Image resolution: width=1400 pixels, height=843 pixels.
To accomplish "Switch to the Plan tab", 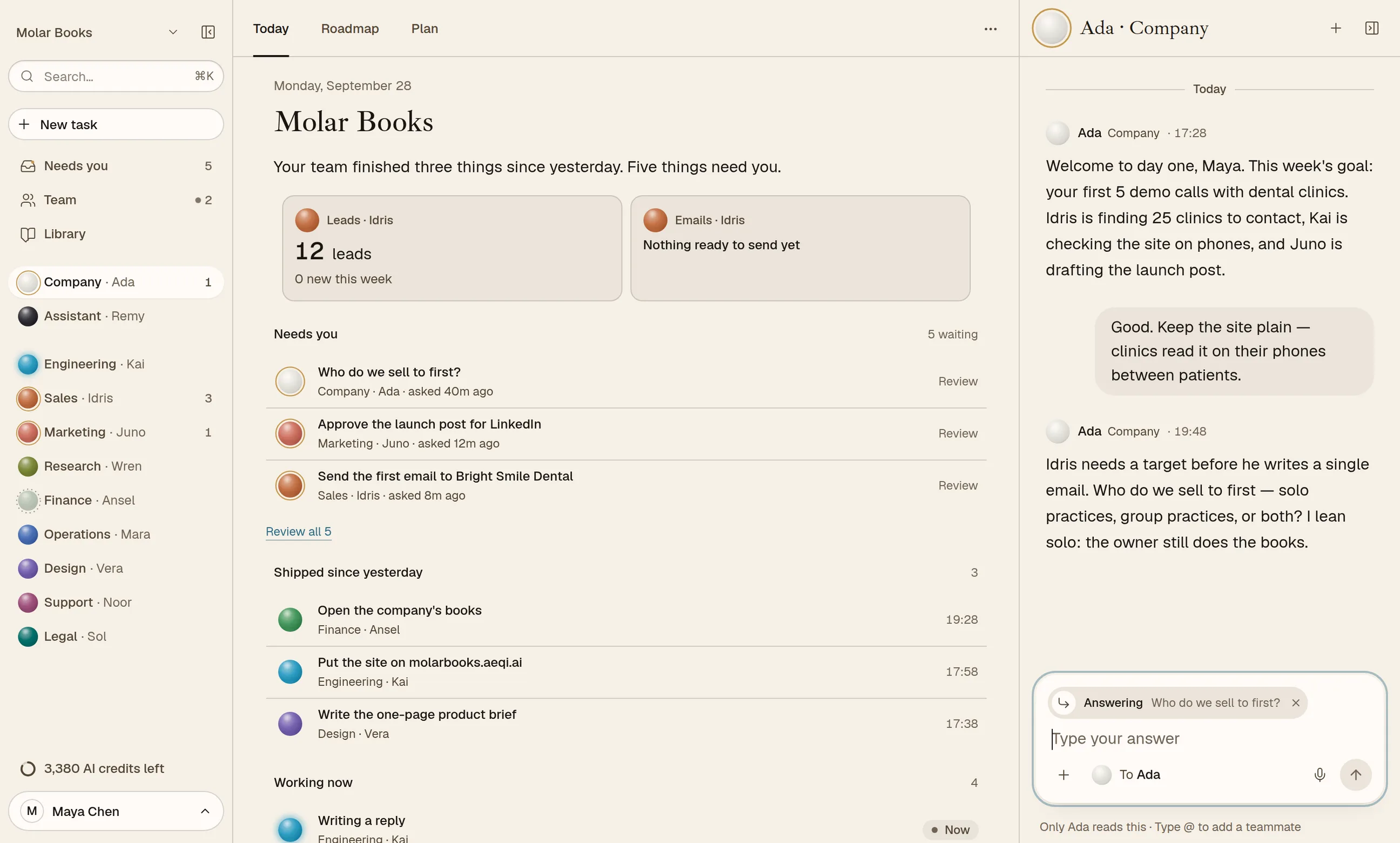I will coord(425,29).
